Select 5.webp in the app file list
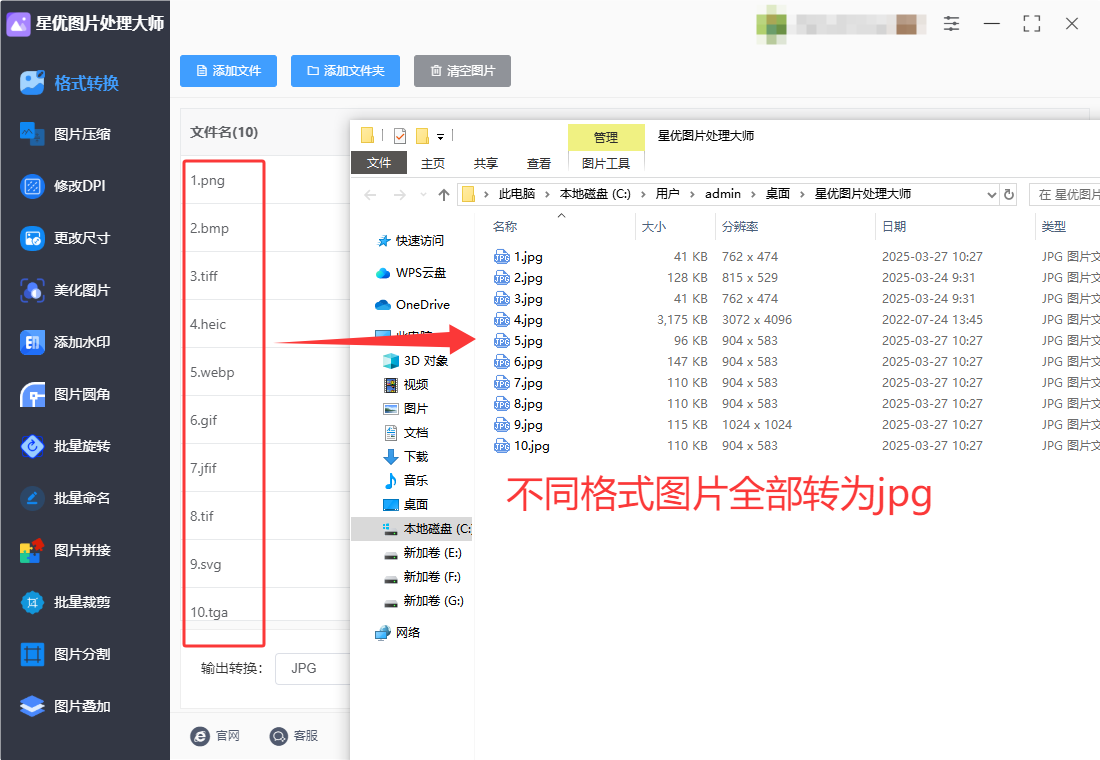The image size is (1100, 760). pos(212,373)
